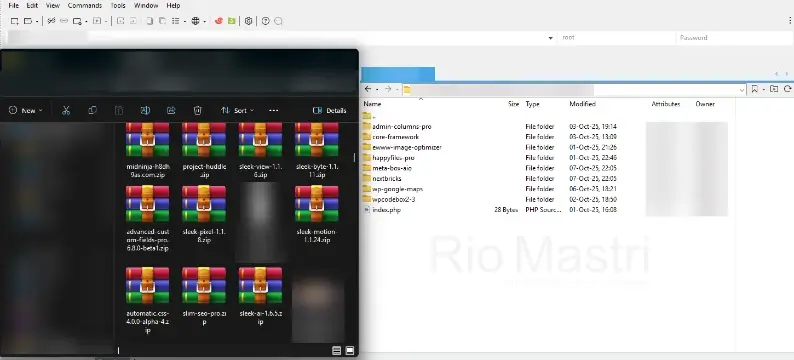
Task: Select project-huddle.zip archive
Action: click(204, 150)
